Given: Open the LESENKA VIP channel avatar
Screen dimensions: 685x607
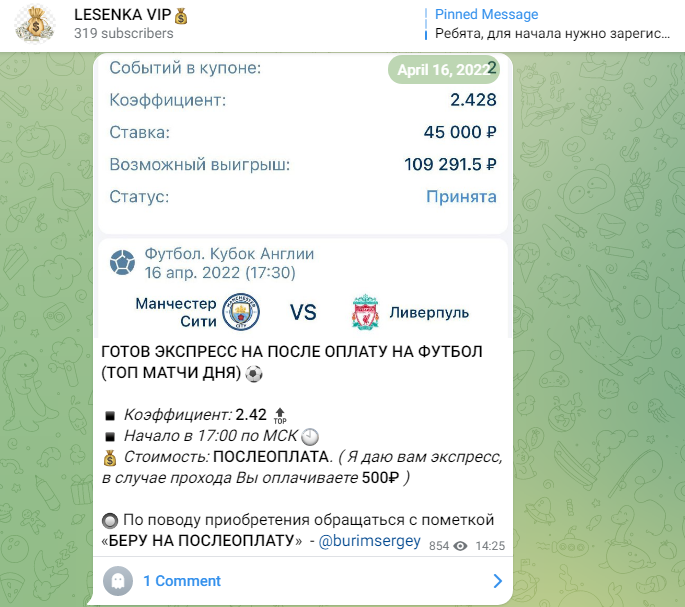Looking at the screenshot, I should 35,24.
